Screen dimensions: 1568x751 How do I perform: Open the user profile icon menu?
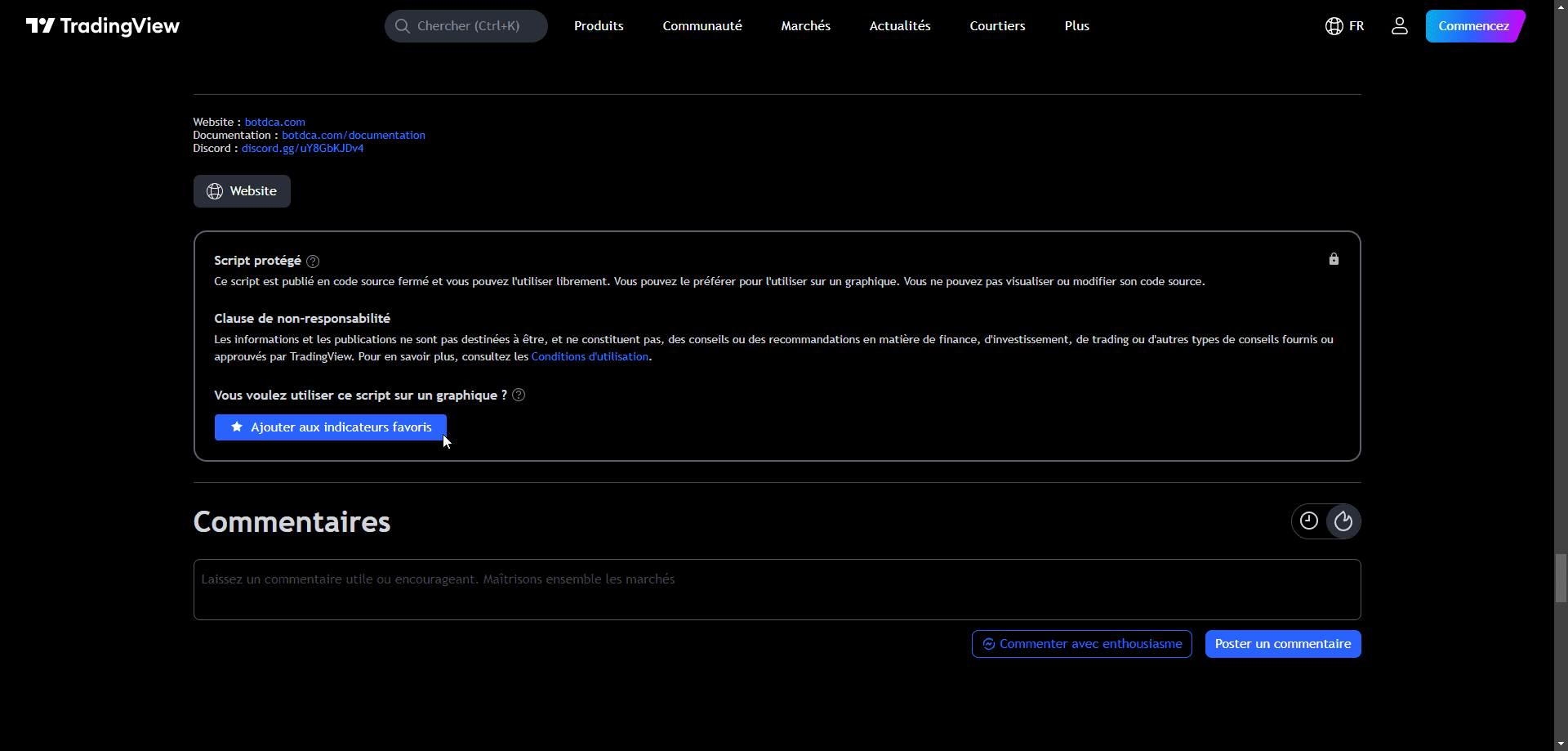[x=1399, y=26]
